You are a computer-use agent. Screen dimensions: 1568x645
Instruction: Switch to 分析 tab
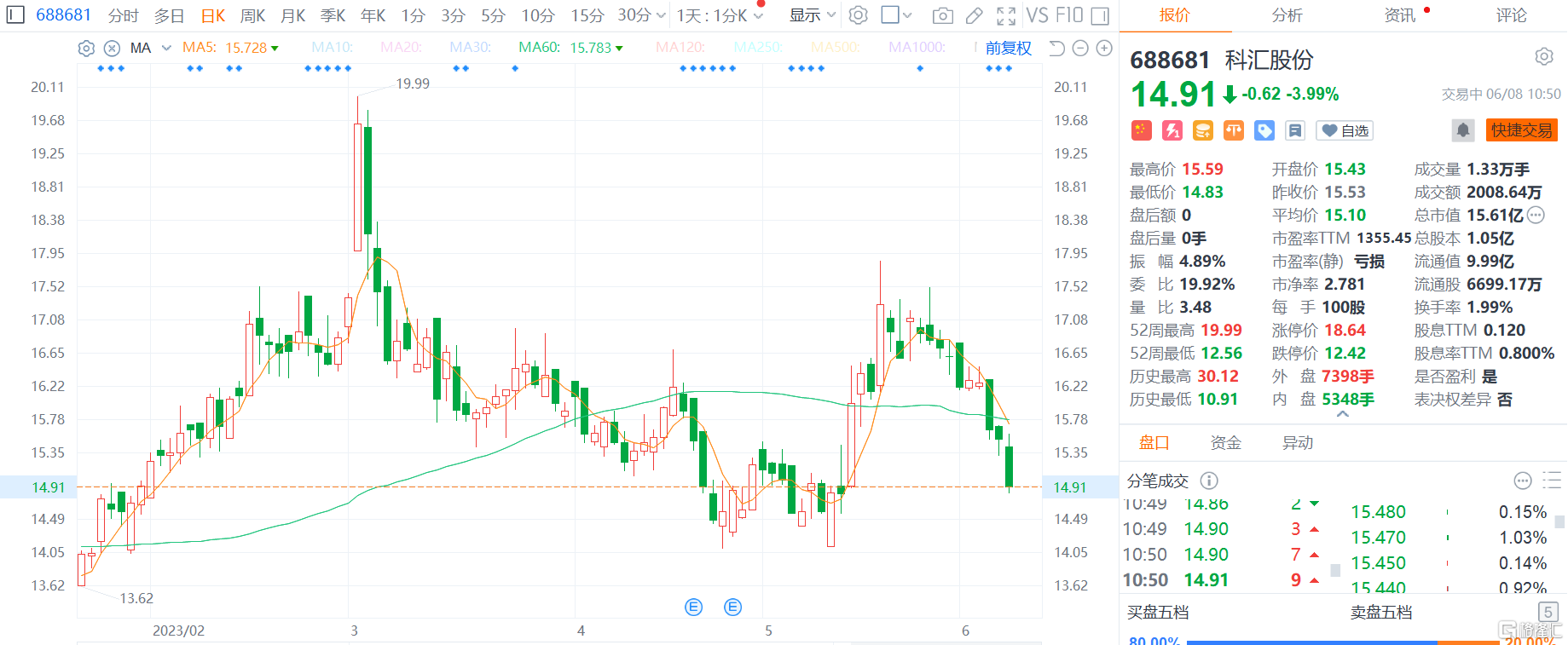(x=1287, y=15)
